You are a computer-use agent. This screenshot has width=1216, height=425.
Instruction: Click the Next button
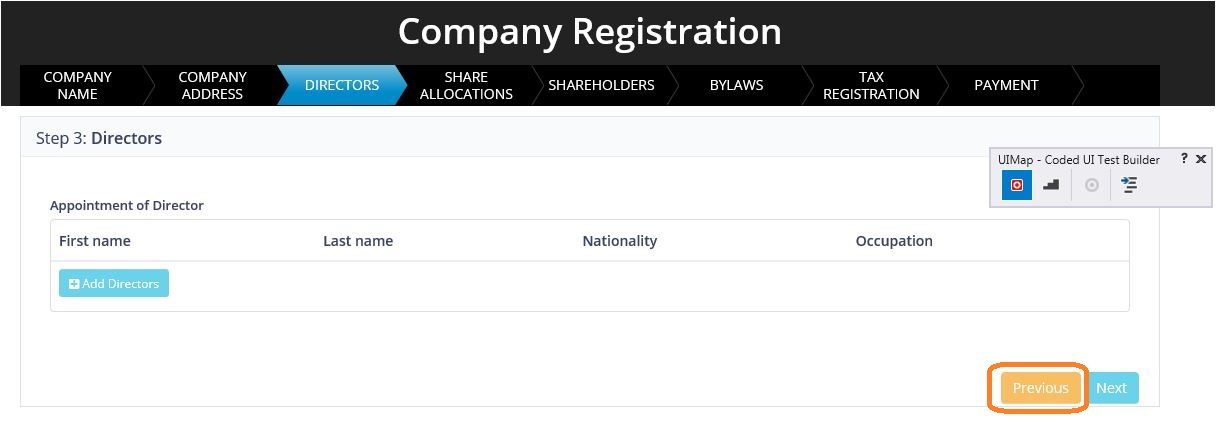(1111, 388)
